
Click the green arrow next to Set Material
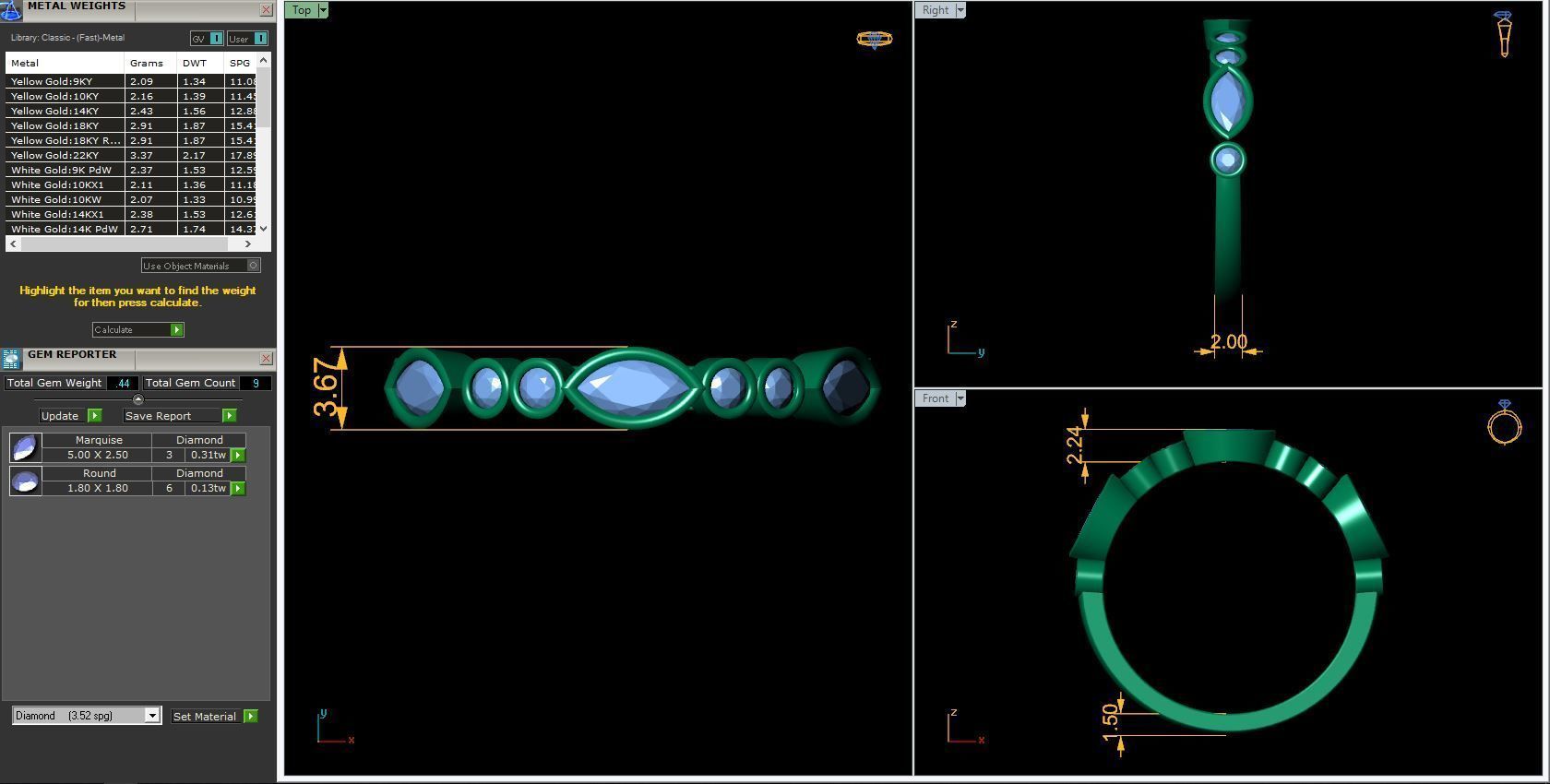tap(250, 716)
